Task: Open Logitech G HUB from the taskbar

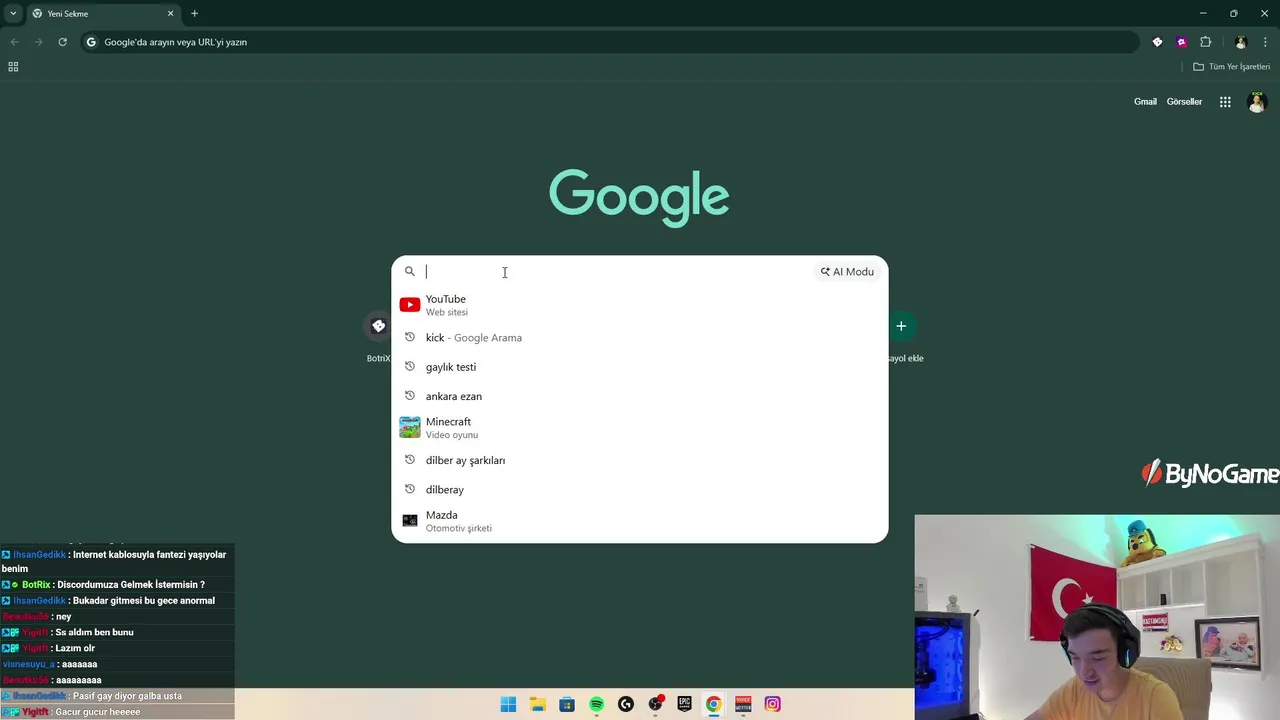Action: [626, 704]
